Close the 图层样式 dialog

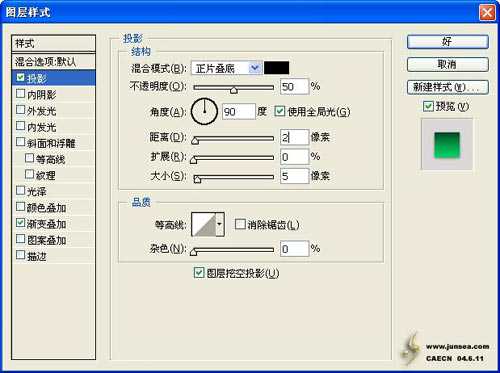click(487, 13)
